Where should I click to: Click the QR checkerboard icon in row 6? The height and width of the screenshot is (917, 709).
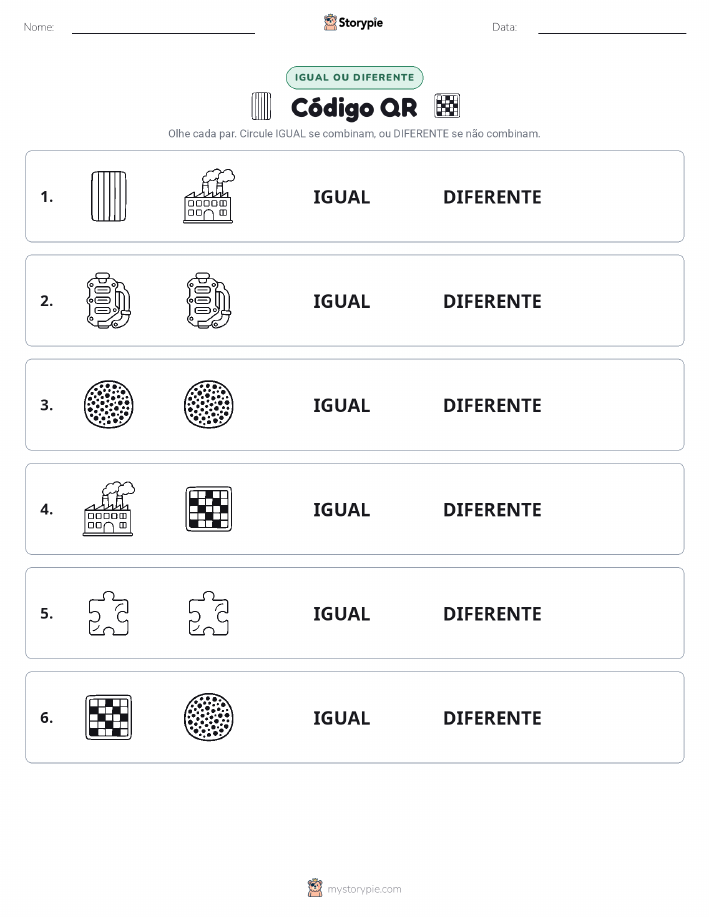[109, 717]
